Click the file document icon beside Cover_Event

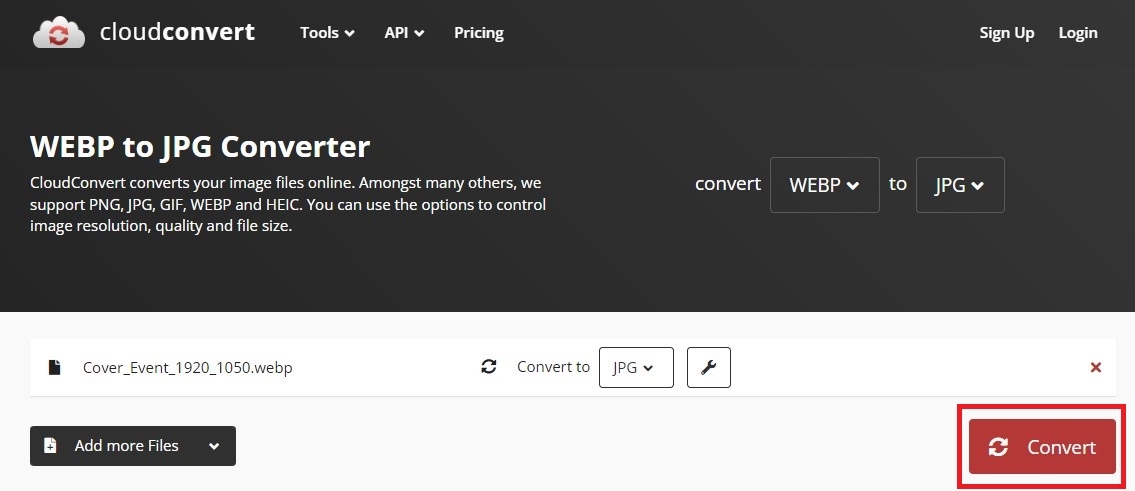(x=55, y=367)
